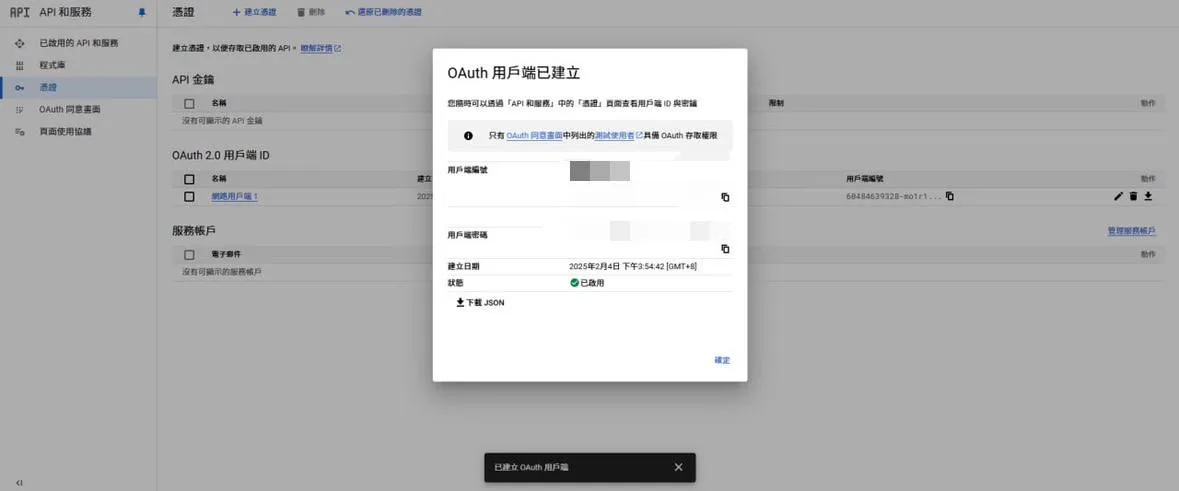
Task: Open 已啟用的 API 和服務 in sidebar
Action: coord(78,44)
